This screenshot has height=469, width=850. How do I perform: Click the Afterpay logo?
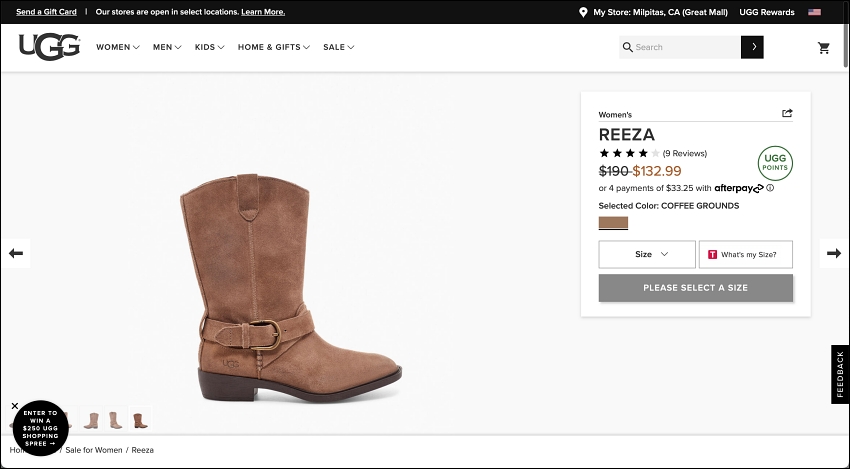click(738, 188)
